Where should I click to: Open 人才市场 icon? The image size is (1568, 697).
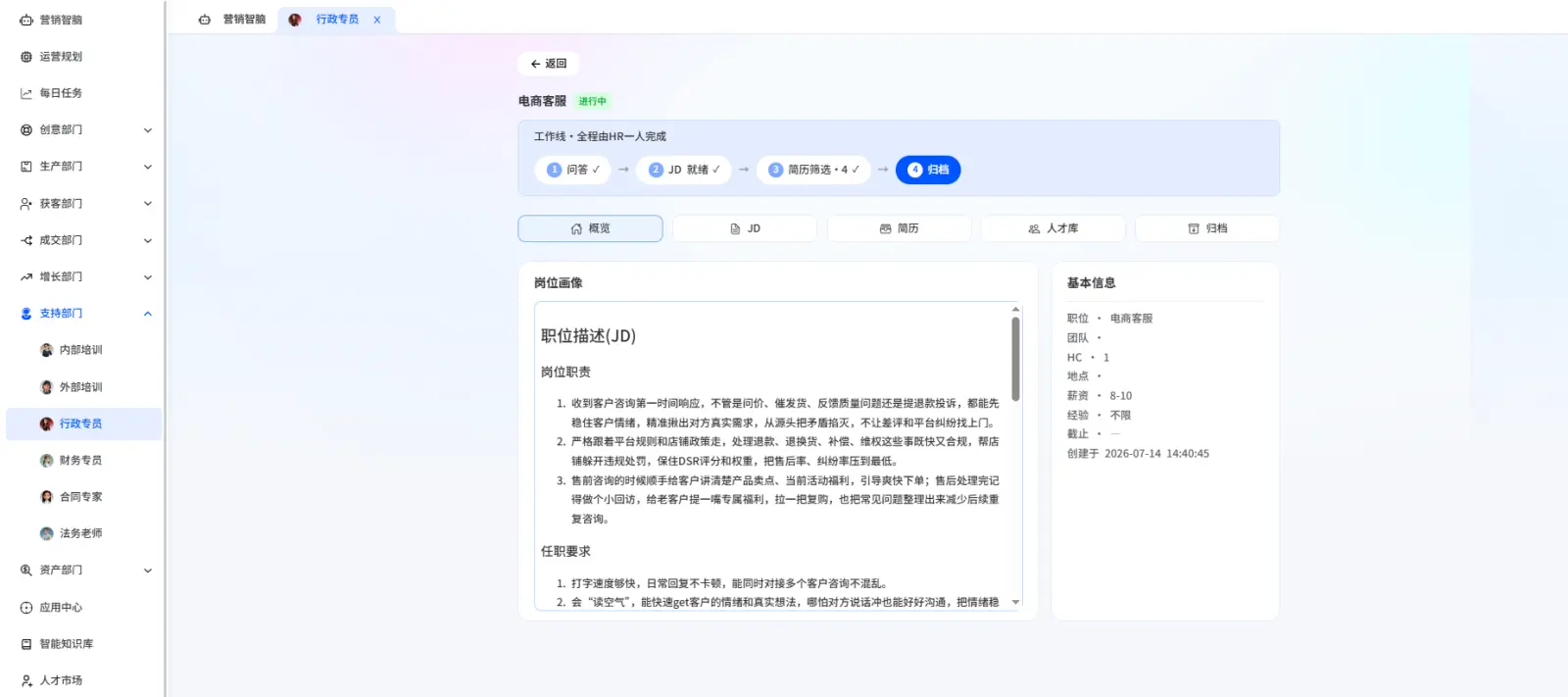tap(26, 680)
